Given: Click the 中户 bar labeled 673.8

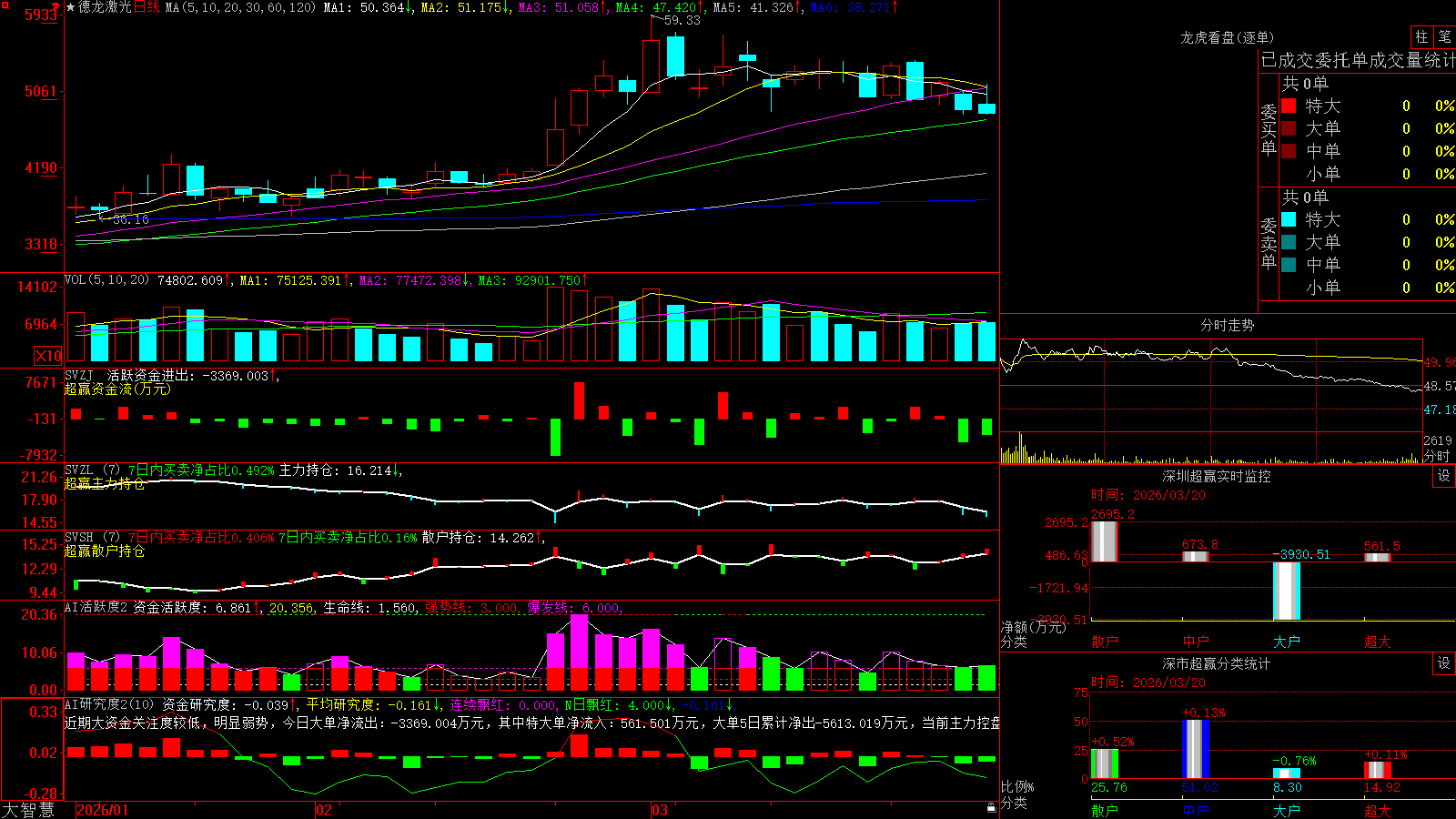Looking at the screenshot, I should point(1195,556).
